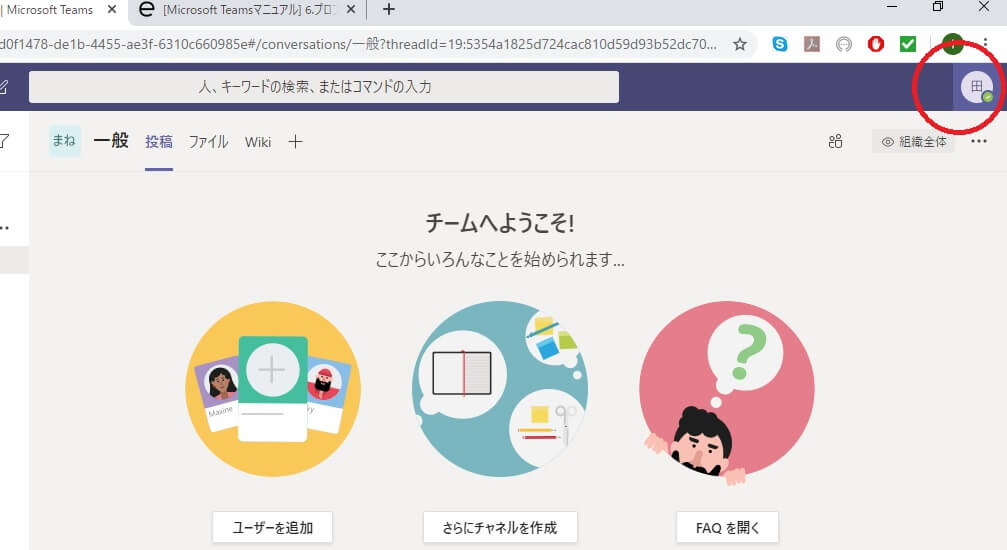The height and width of the screenshot is (550, 1007).
Task: Focus the Teams search and command box
Action: (x=323, y=87)
